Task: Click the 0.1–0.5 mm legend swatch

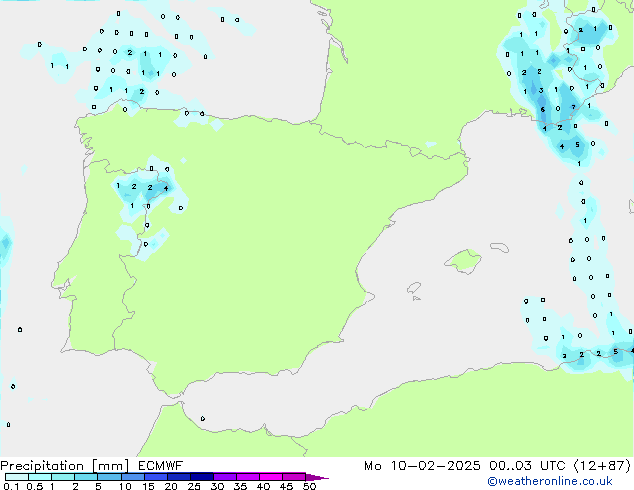Action: pos(17,477)
